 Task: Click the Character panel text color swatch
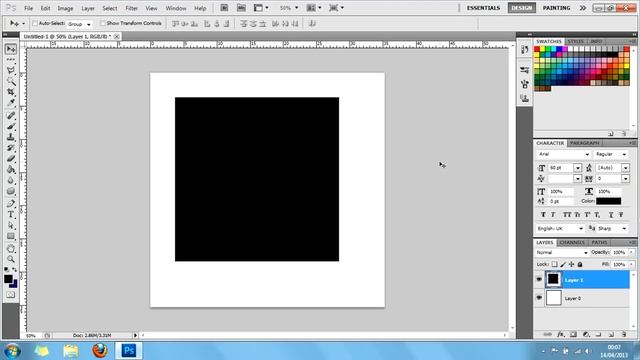(609, 201)
